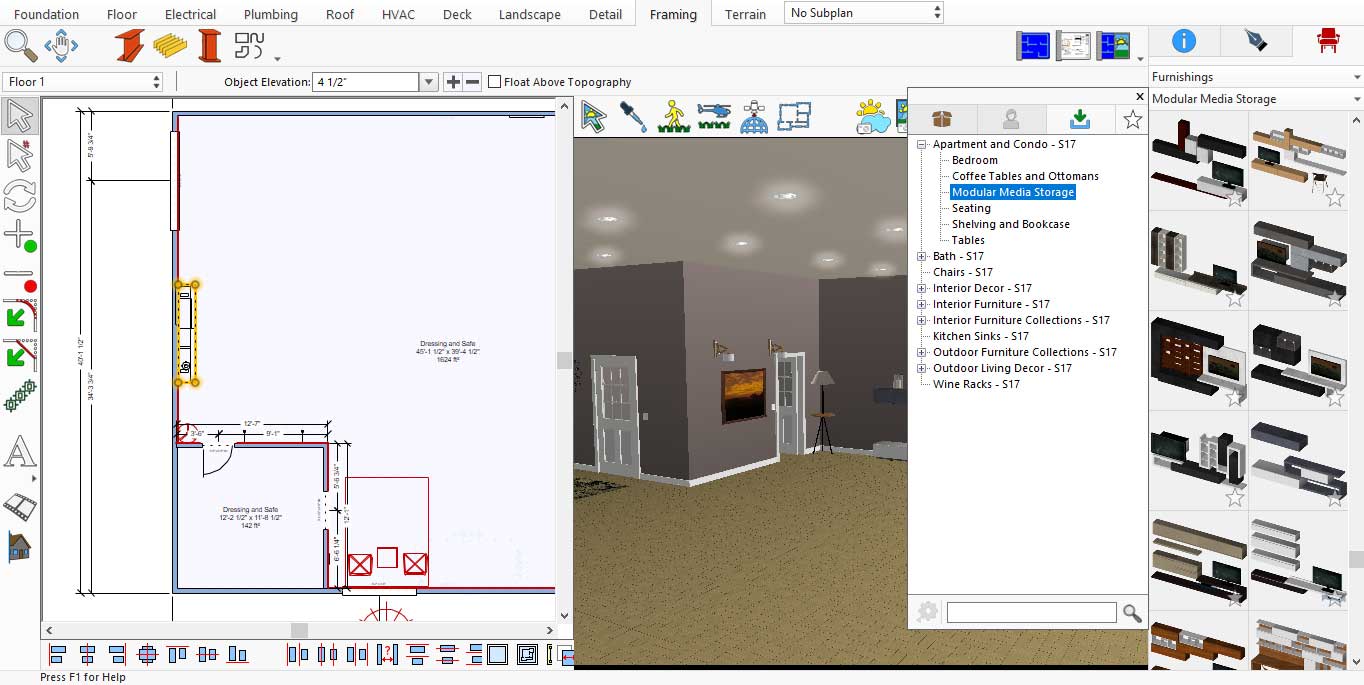This screenshot has width=1364, height=685.
Task: Click the blue information icon
Action: coord(1184,40)
